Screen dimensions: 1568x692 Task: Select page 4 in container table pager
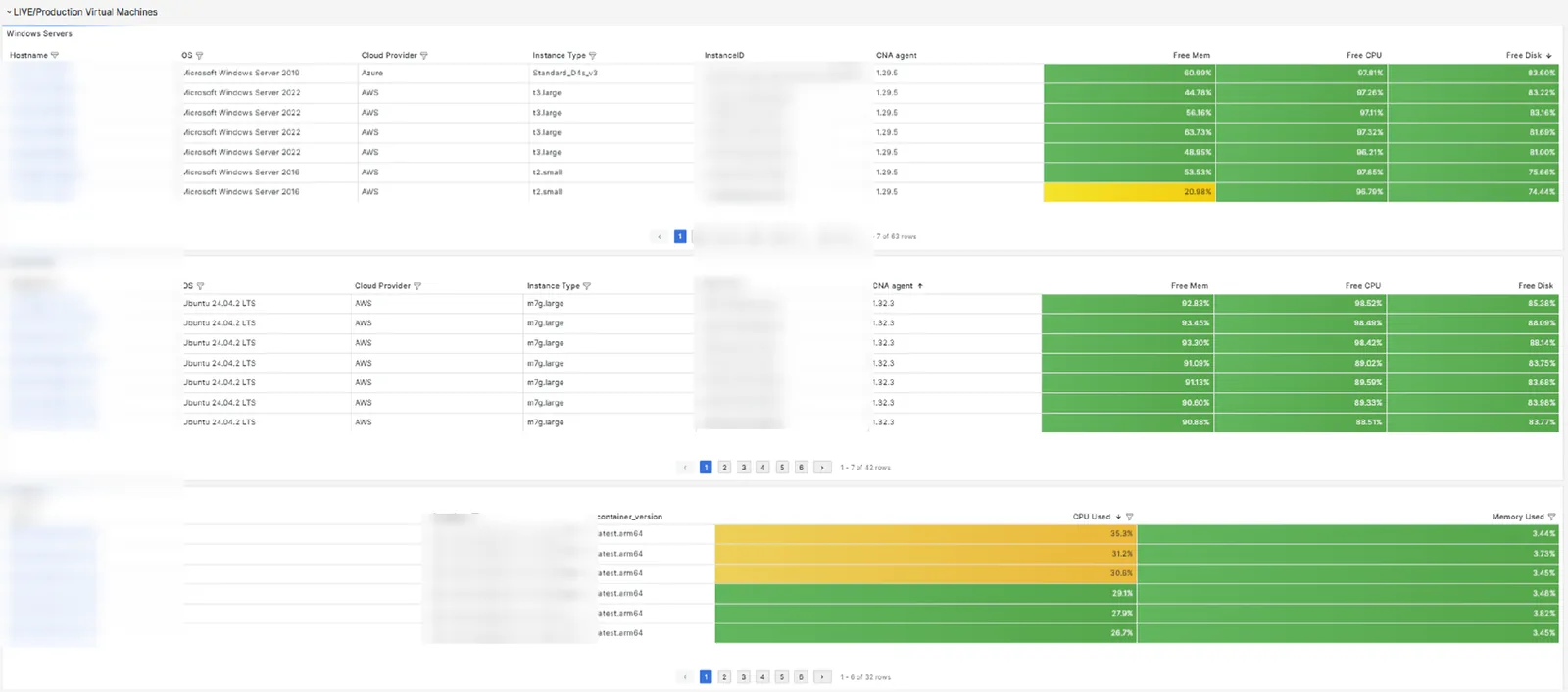[x=762, y=677]
